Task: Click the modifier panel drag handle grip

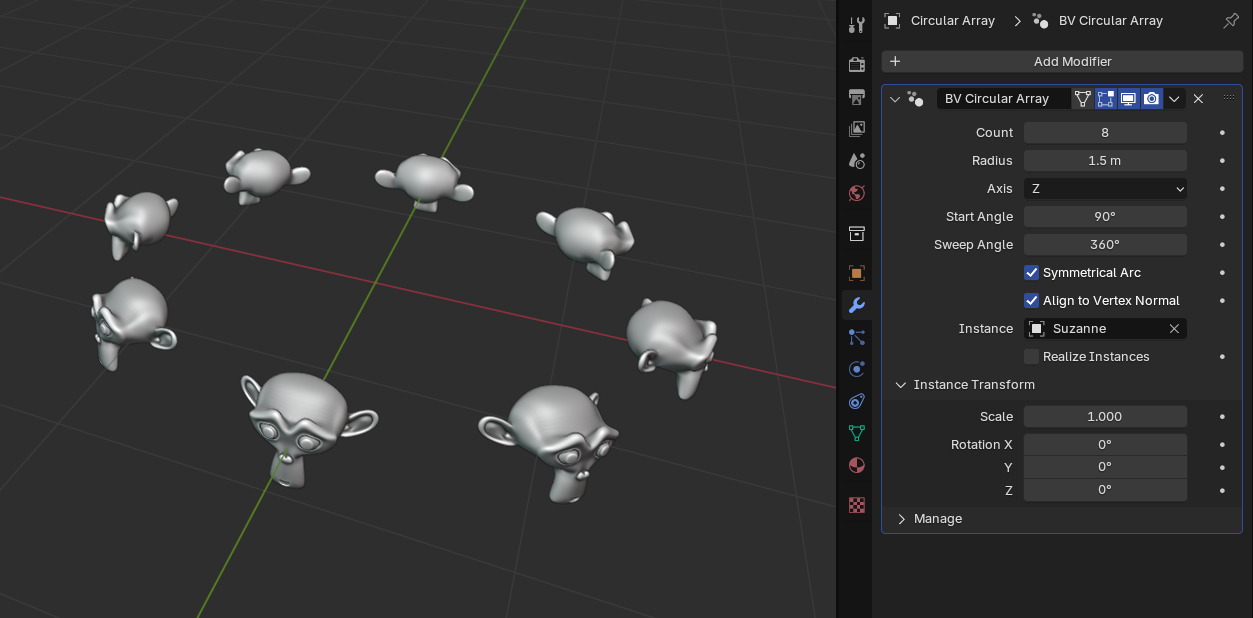Action: coord(1229,98)
